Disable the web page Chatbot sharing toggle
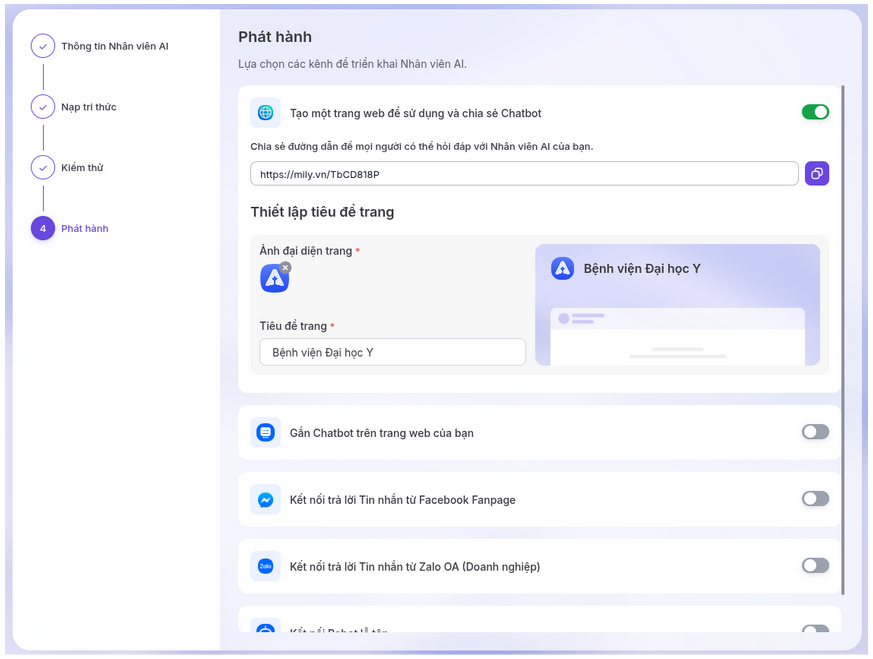The image size is (873, 659). (815, 112)
